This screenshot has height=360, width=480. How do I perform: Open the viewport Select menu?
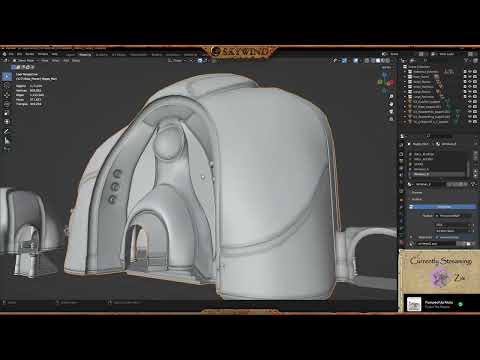pyautogui.click(x=56, y=61)
